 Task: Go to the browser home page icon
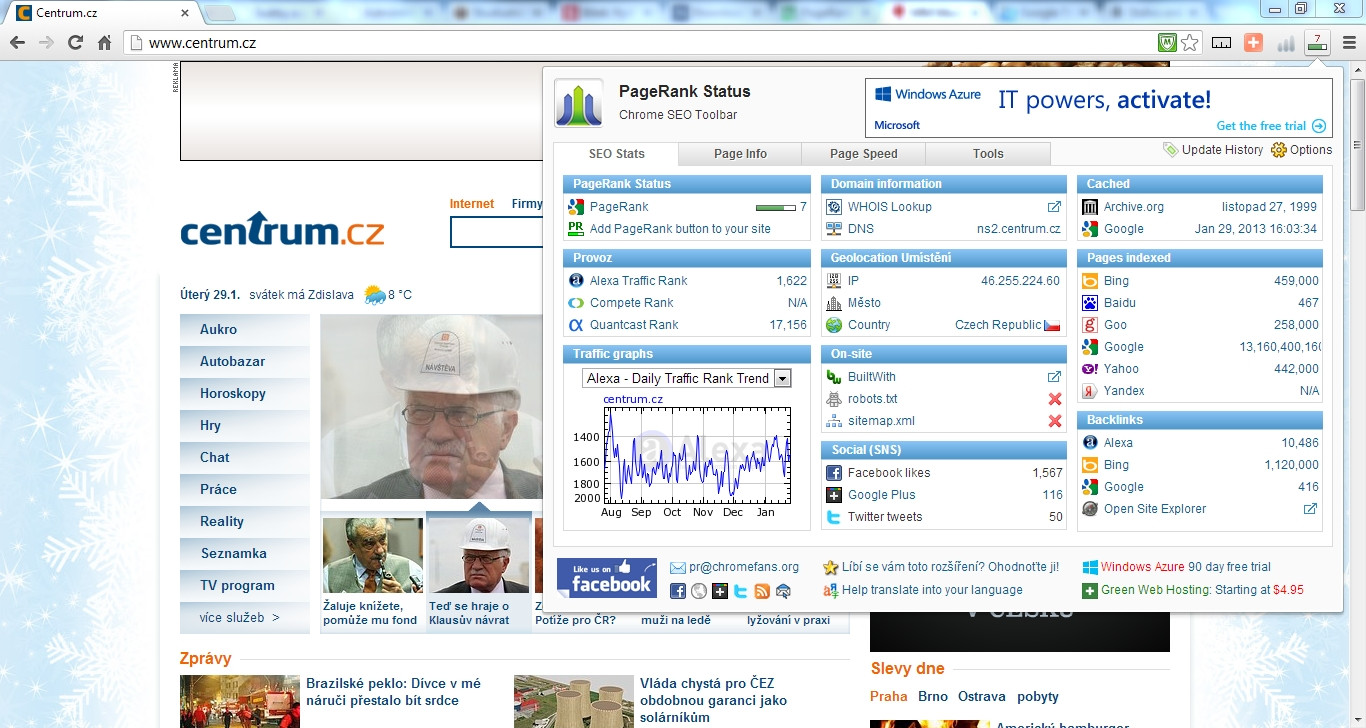coord(104,43)
